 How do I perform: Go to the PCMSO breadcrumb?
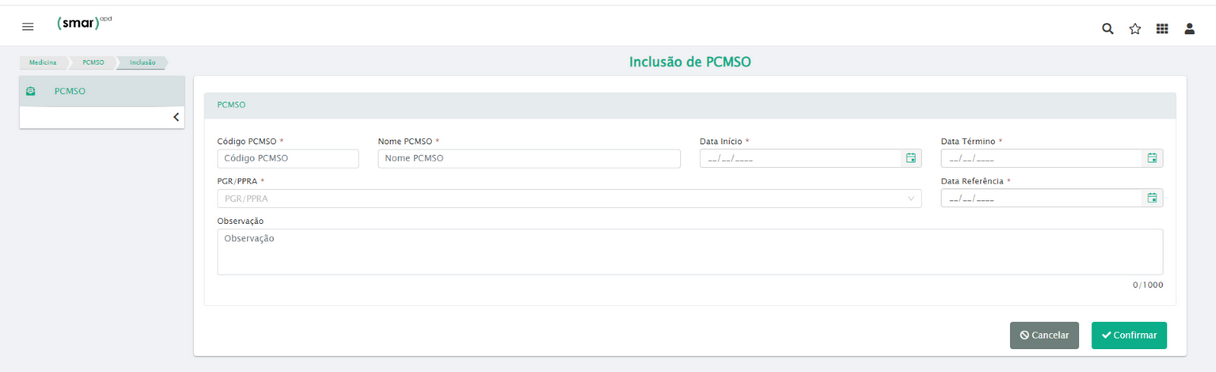coord(93,62)
